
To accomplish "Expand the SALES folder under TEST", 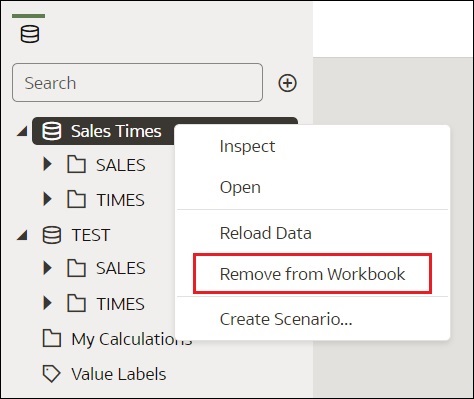I will [x=48, y=268].
